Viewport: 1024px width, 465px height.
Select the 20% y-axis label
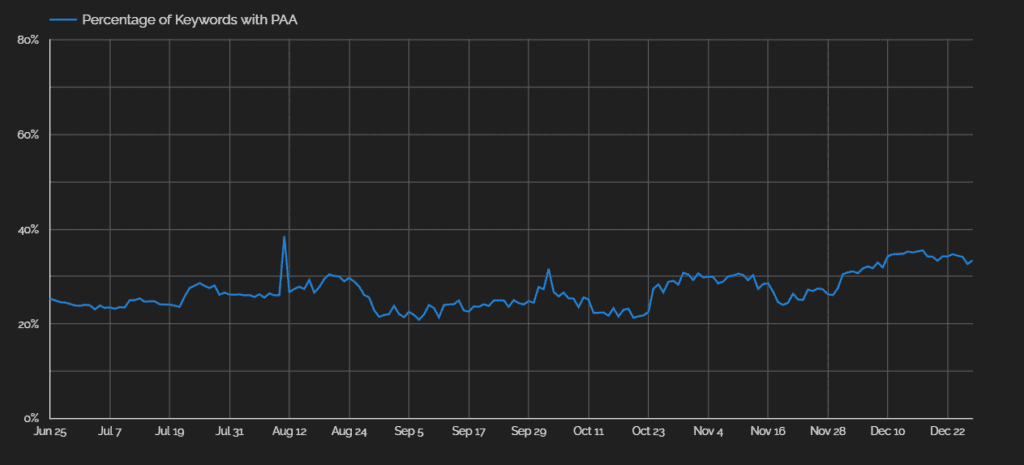tap(29, 324)
